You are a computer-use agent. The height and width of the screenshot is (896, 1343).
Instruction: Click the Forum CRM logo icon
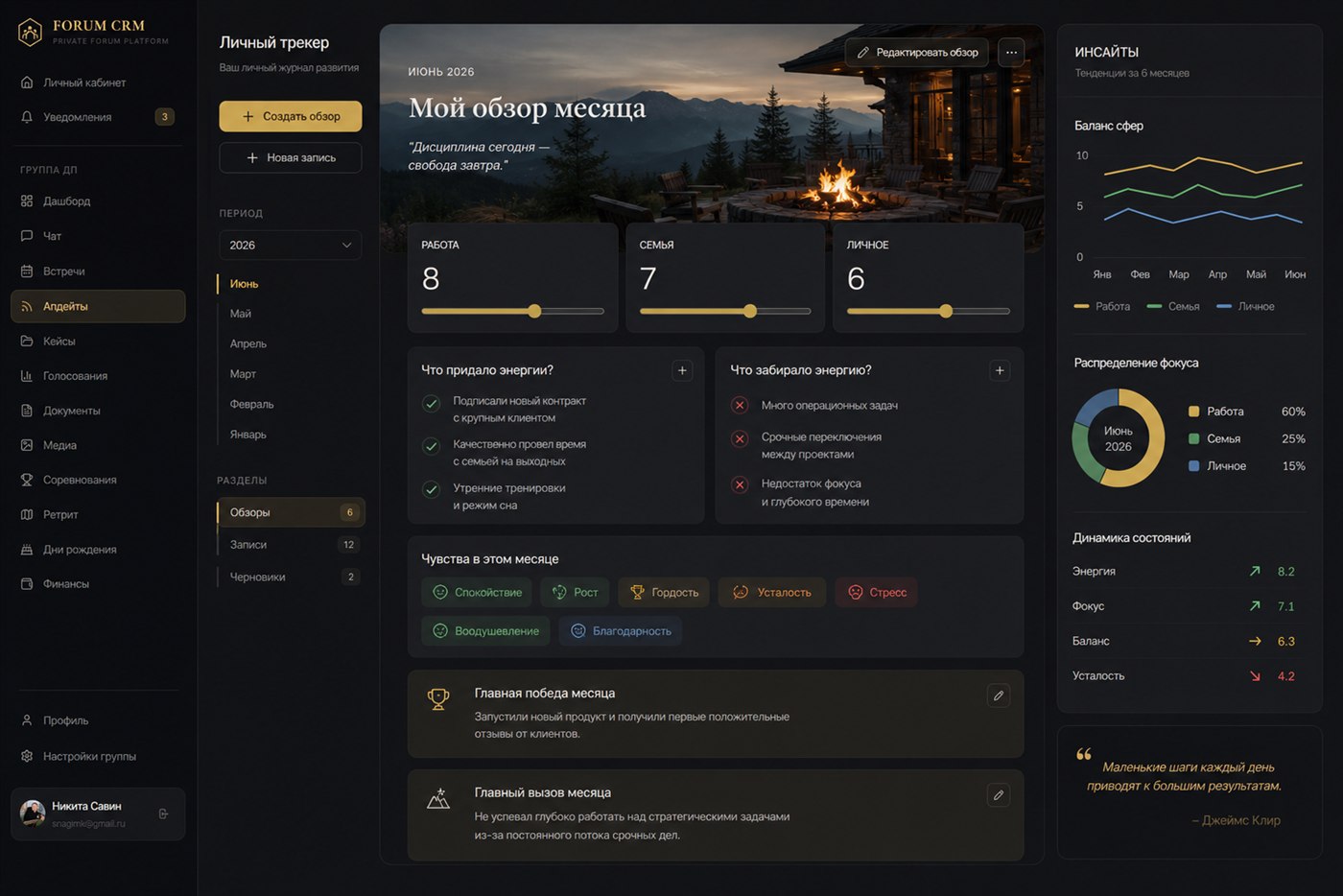pyautogui.click(x=30, y=33)
